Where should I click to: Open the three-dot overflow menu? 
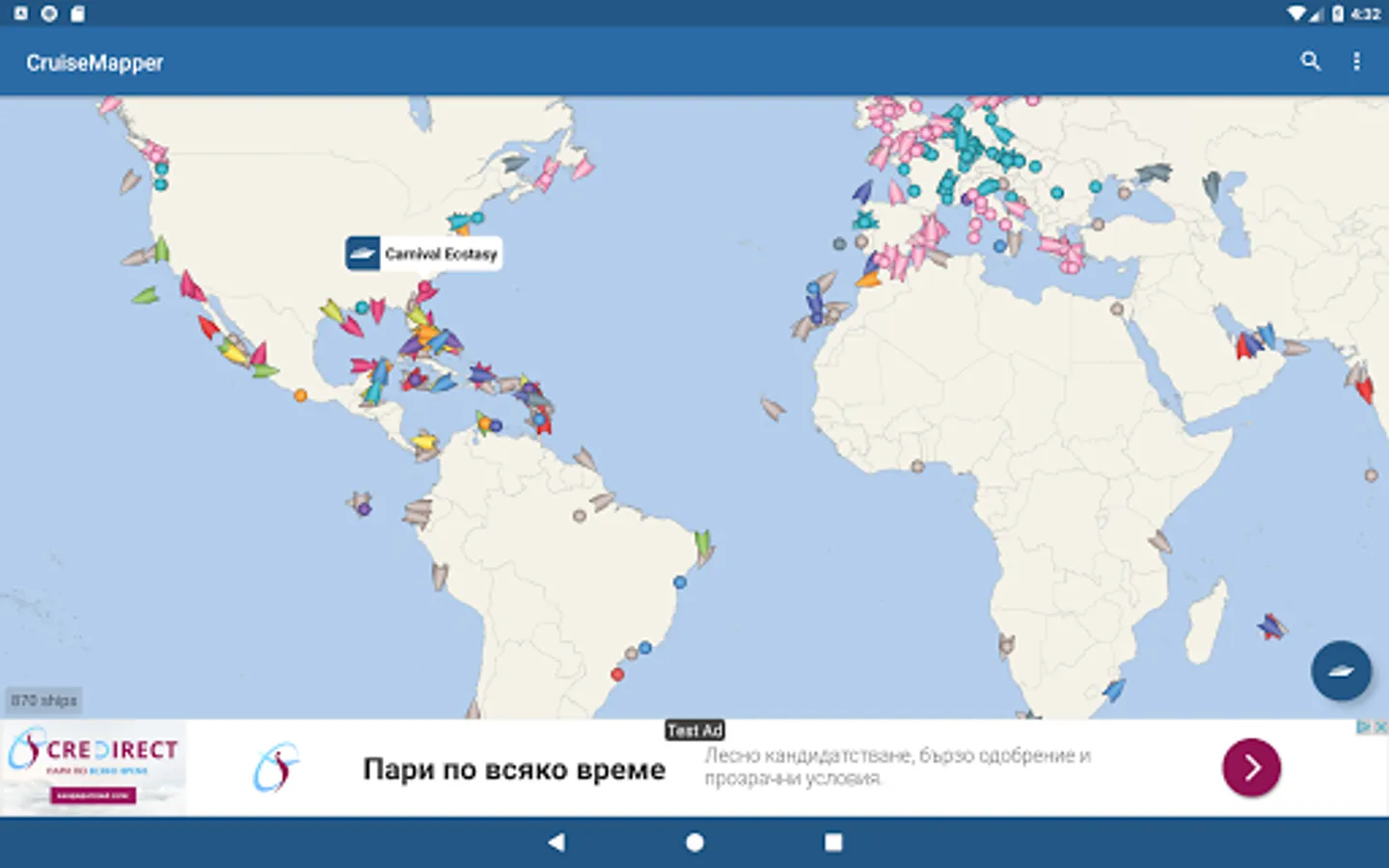(1357, 61)
